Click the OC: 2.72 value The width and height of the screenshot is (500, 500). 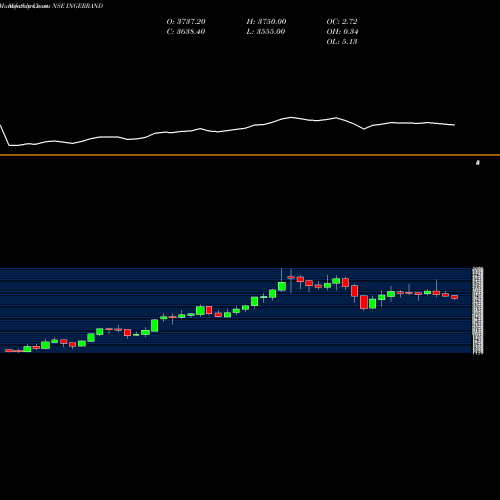(342, 21)
